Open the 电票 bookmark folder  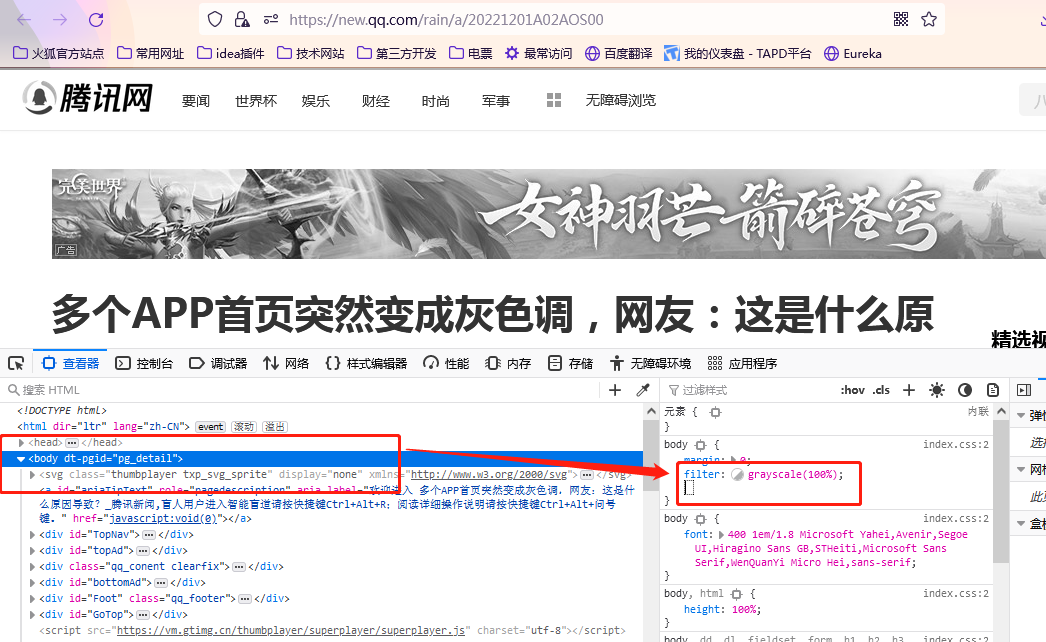(471, 53)
